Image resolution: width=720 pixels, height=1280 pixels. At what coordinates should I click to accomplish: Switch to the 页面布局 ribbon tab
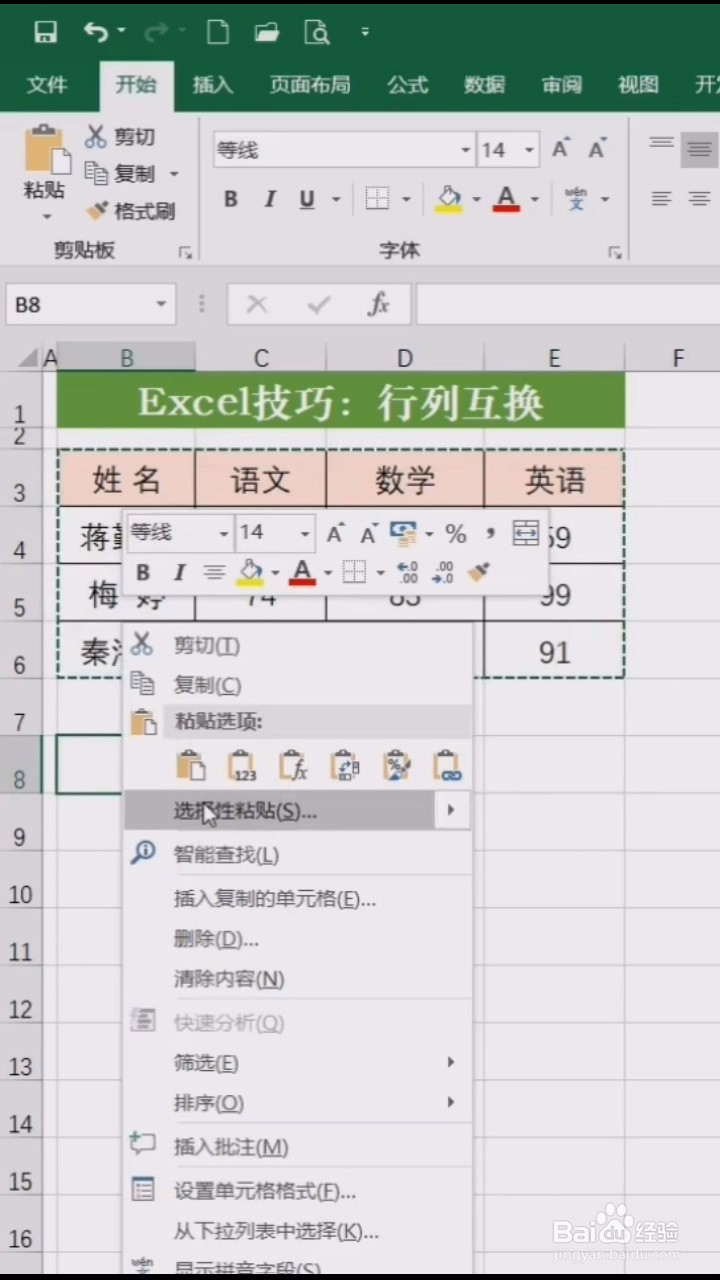[x=310, y=86]
